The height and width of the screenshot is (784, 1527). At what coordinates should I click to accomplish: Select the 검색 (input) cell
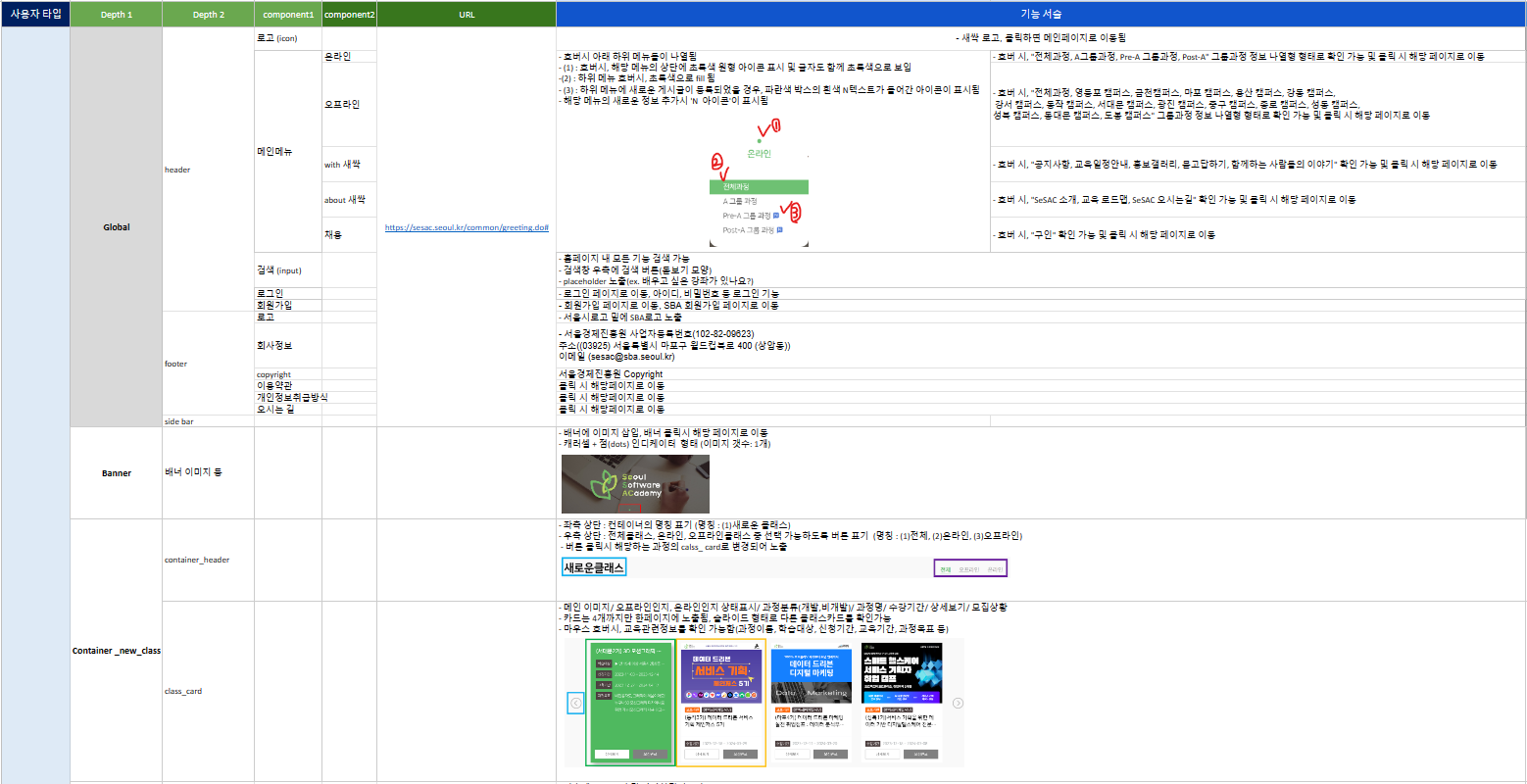click(288, 269)
